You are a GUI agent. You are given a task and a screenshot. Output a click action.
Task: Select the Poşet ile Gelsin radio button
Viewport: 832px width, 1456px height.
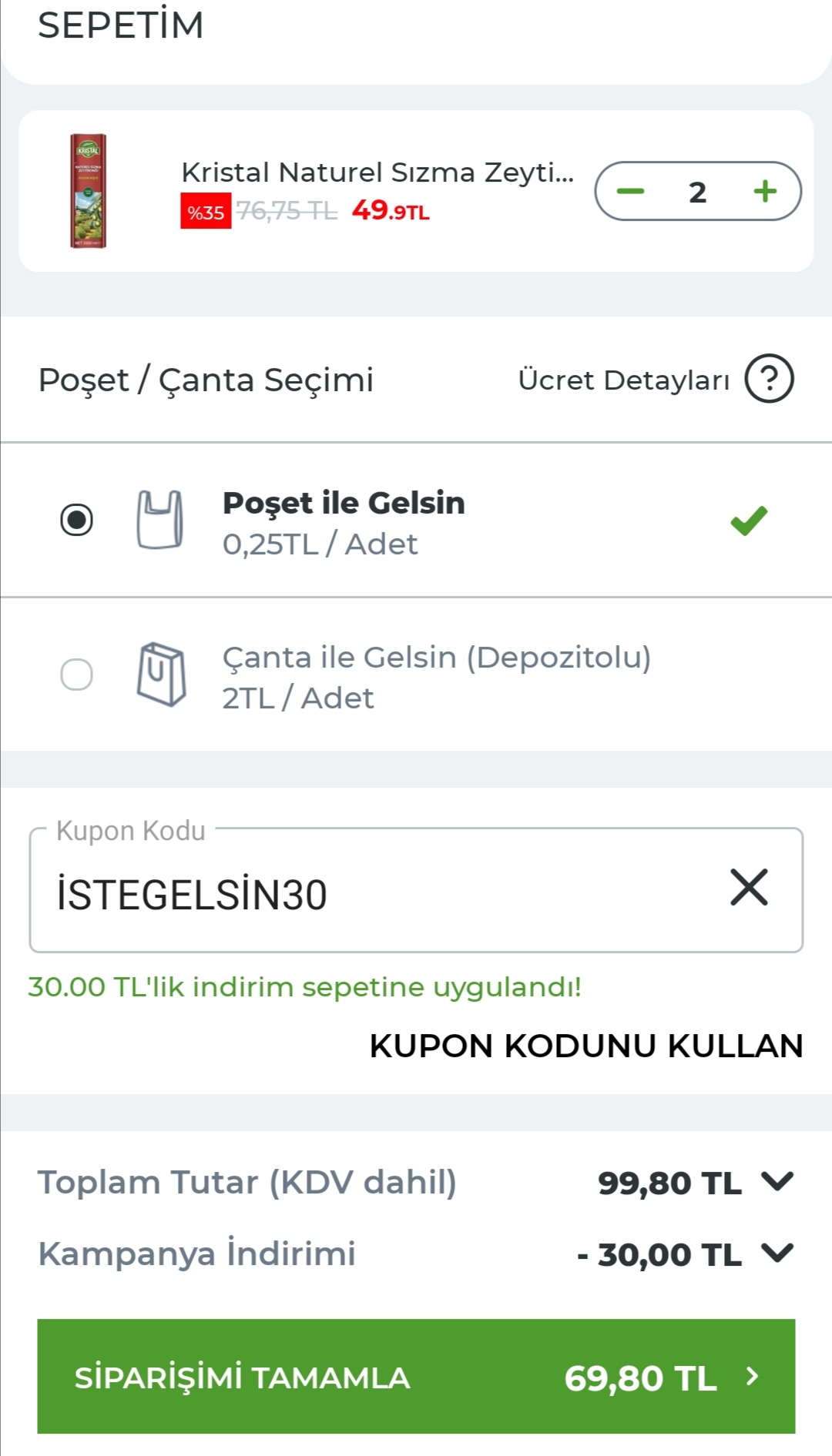[77, 520]
